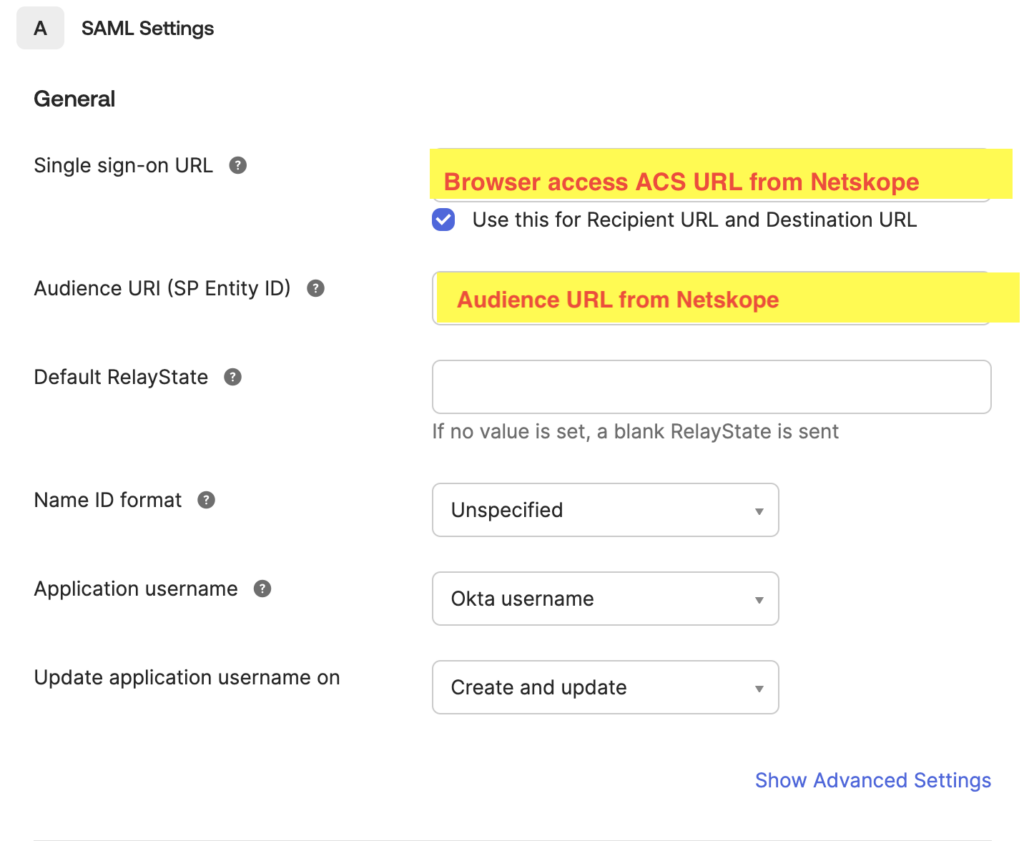Click the Default RelayState label
Viewport: 1024px width, 841px height.
(x=121, y=377)
